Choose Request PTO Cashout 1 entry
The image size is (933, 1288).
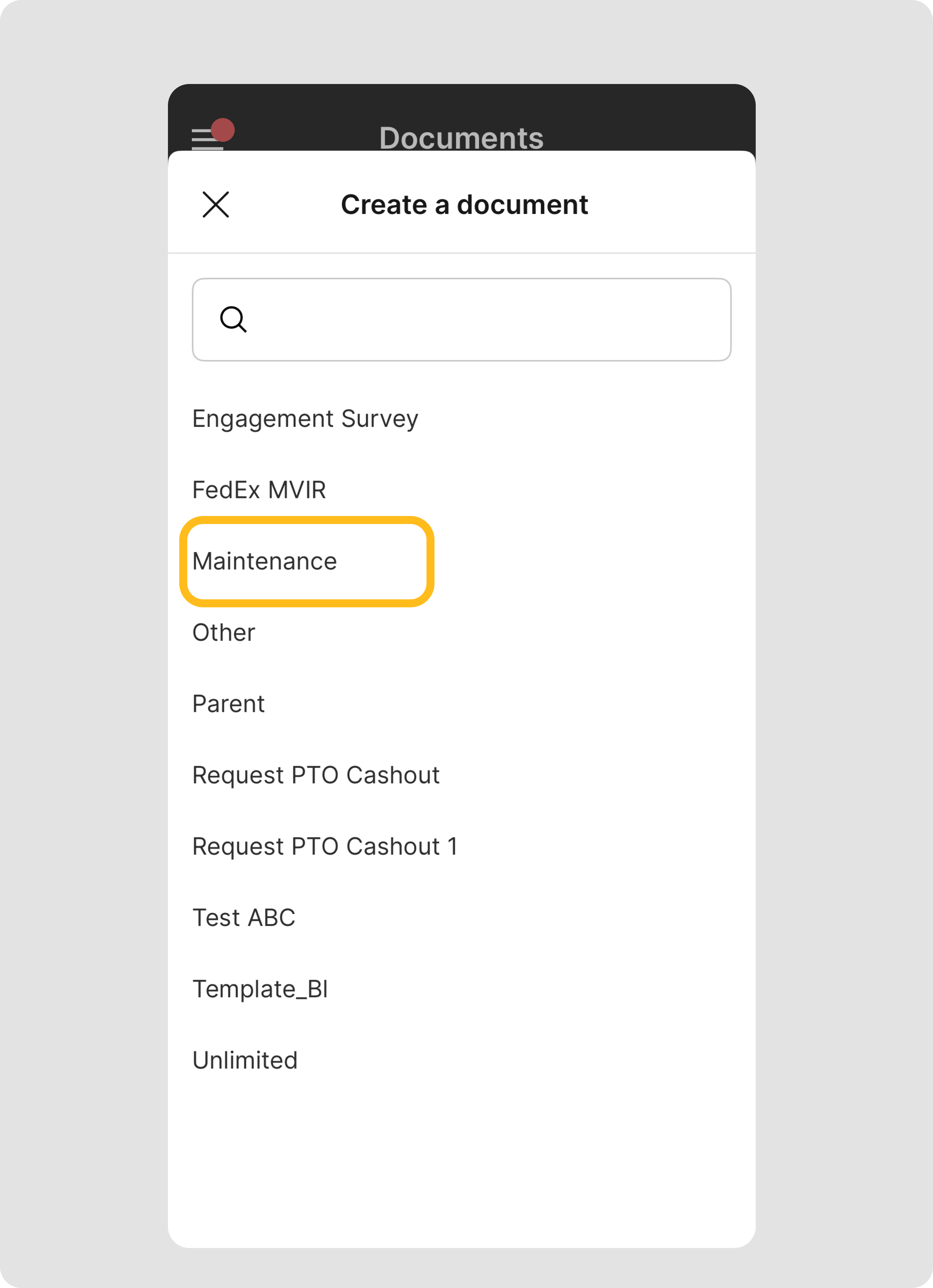pyautogui.click(x=325, y=846)
